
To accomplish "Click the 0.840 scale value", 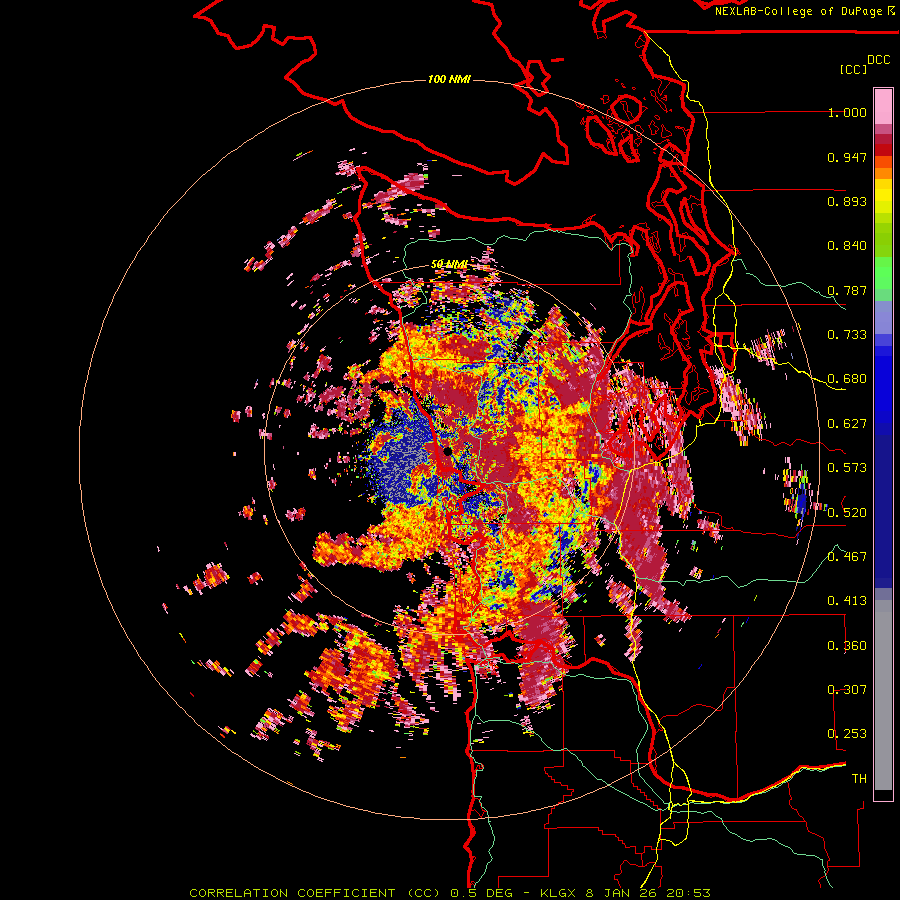I will (847, 246).
